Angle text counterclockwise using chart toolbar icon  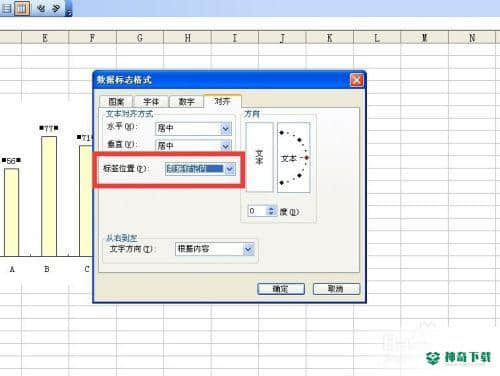click(x=56, y=8)
